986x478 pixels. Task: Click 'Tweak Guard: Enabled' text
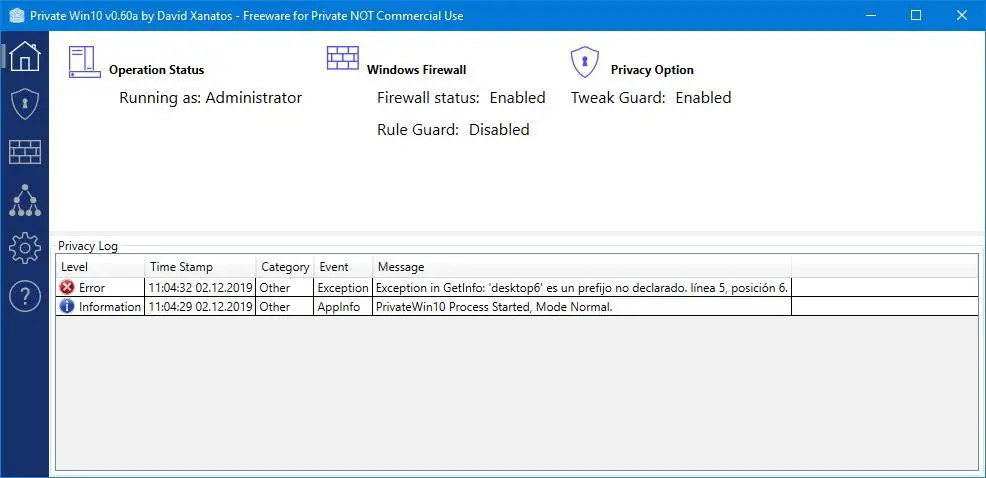[x=651, y=97]
